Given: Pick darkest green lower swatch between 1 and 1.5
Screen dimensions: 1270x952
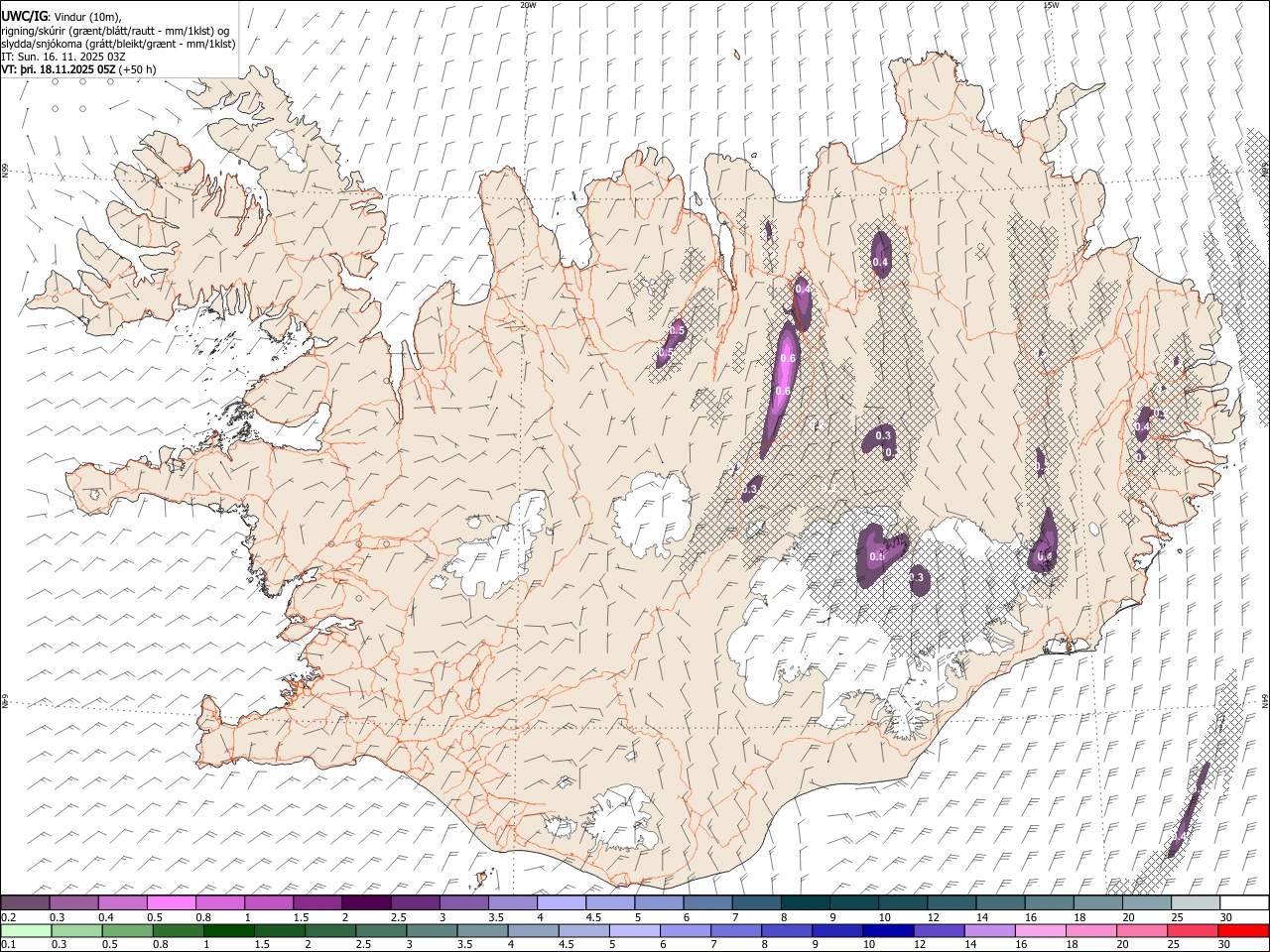Looking at the screenshot, I should tap(228, 930).
